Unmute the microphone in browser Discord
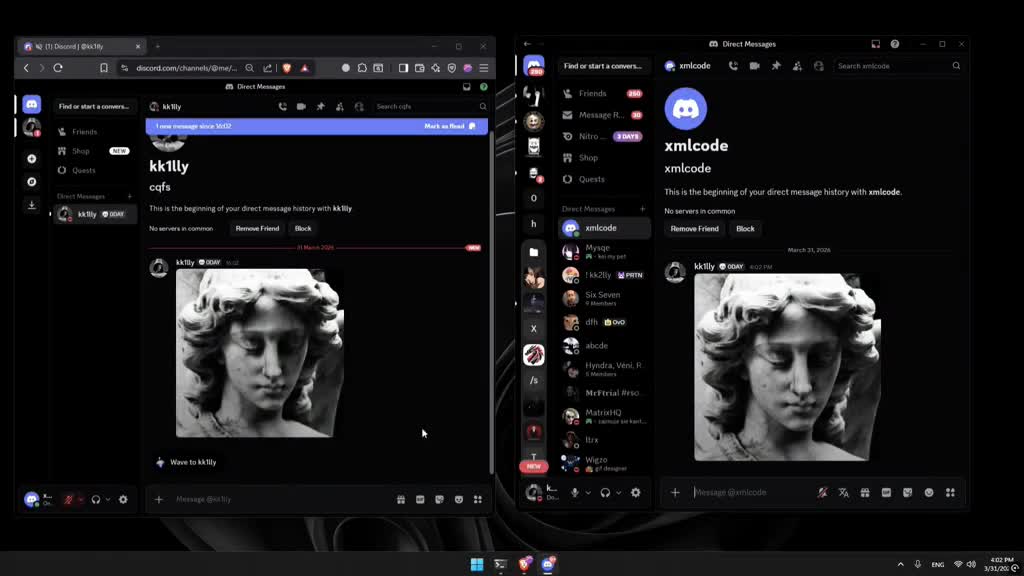 pyautogui.click(x=69, y=500)
